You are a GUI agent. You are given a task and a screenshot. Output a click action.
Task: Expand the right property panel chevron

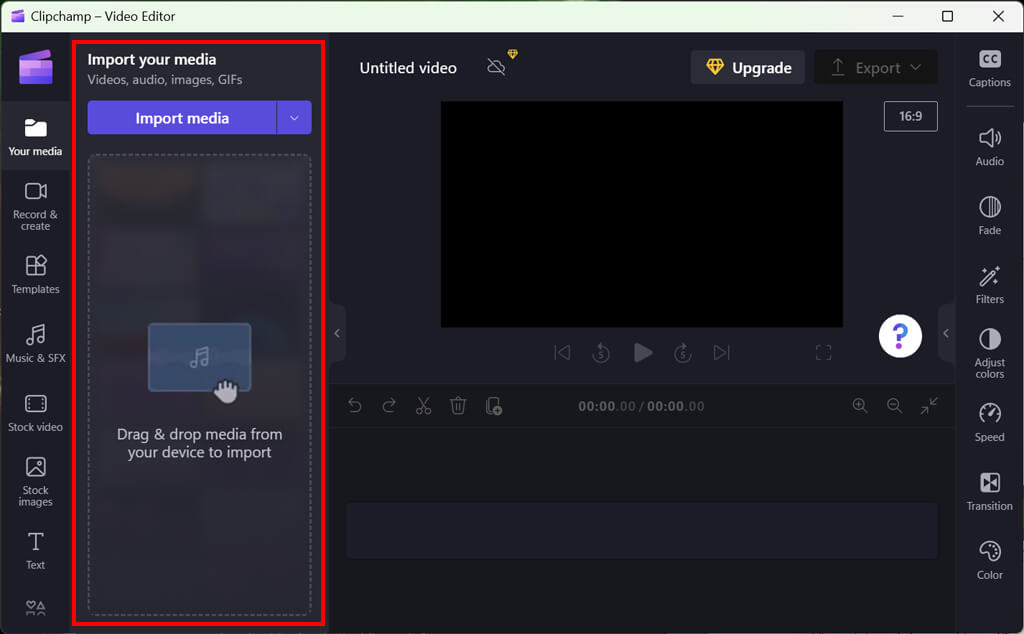pyautogui.click(x=946, y=333)
